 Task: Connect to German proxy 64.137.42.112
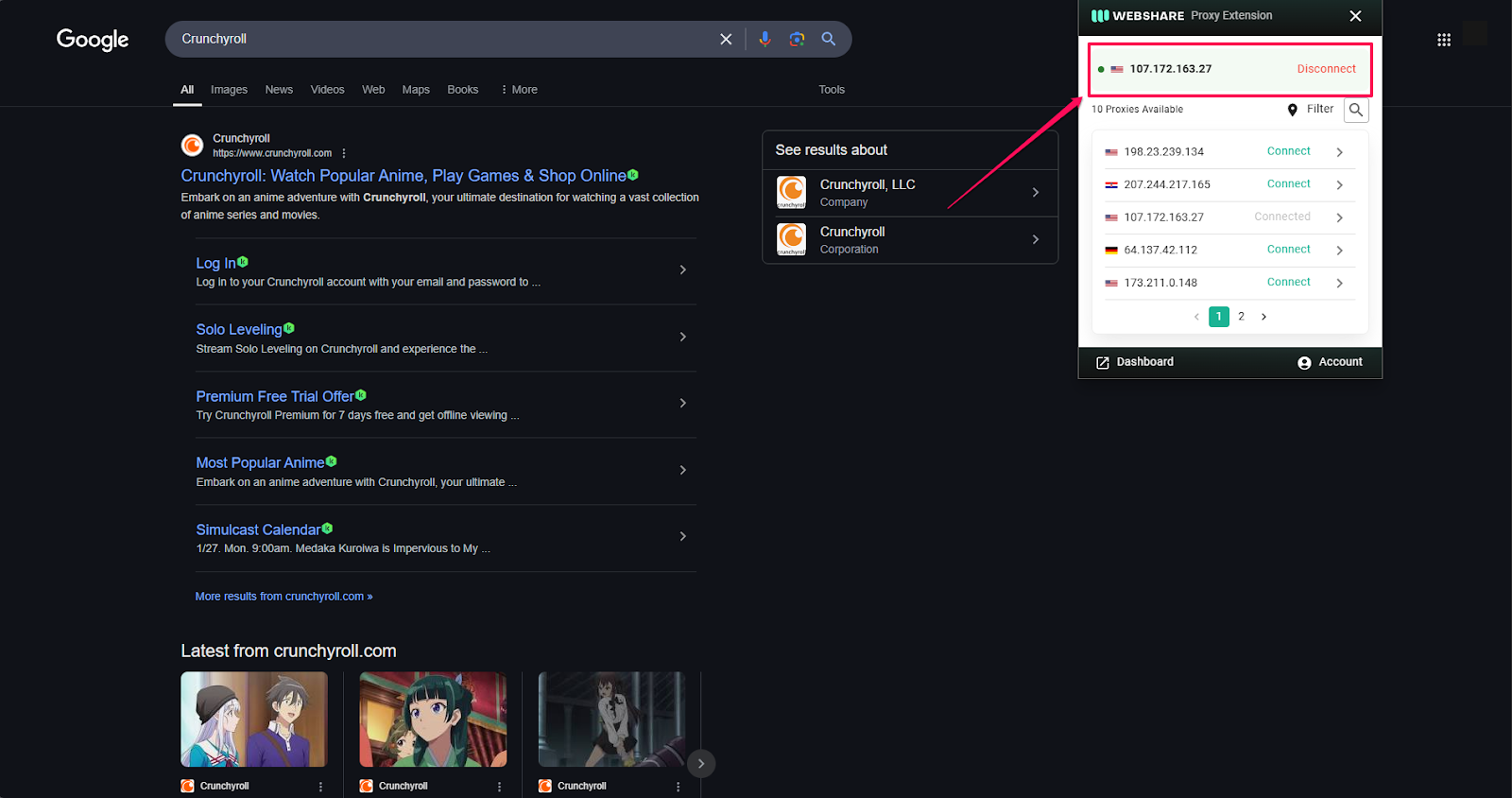pyautogui.click(x=1288, y=250)
